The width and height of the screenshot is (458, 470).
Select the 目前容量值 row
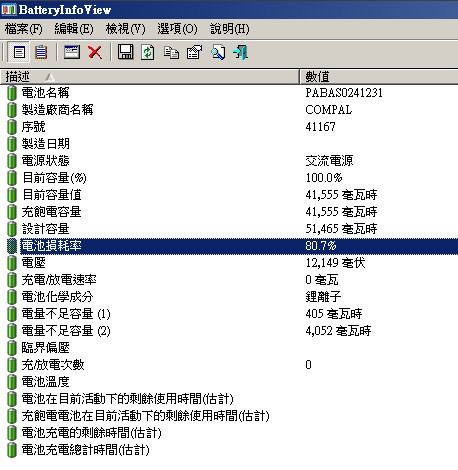pos(229,195)
